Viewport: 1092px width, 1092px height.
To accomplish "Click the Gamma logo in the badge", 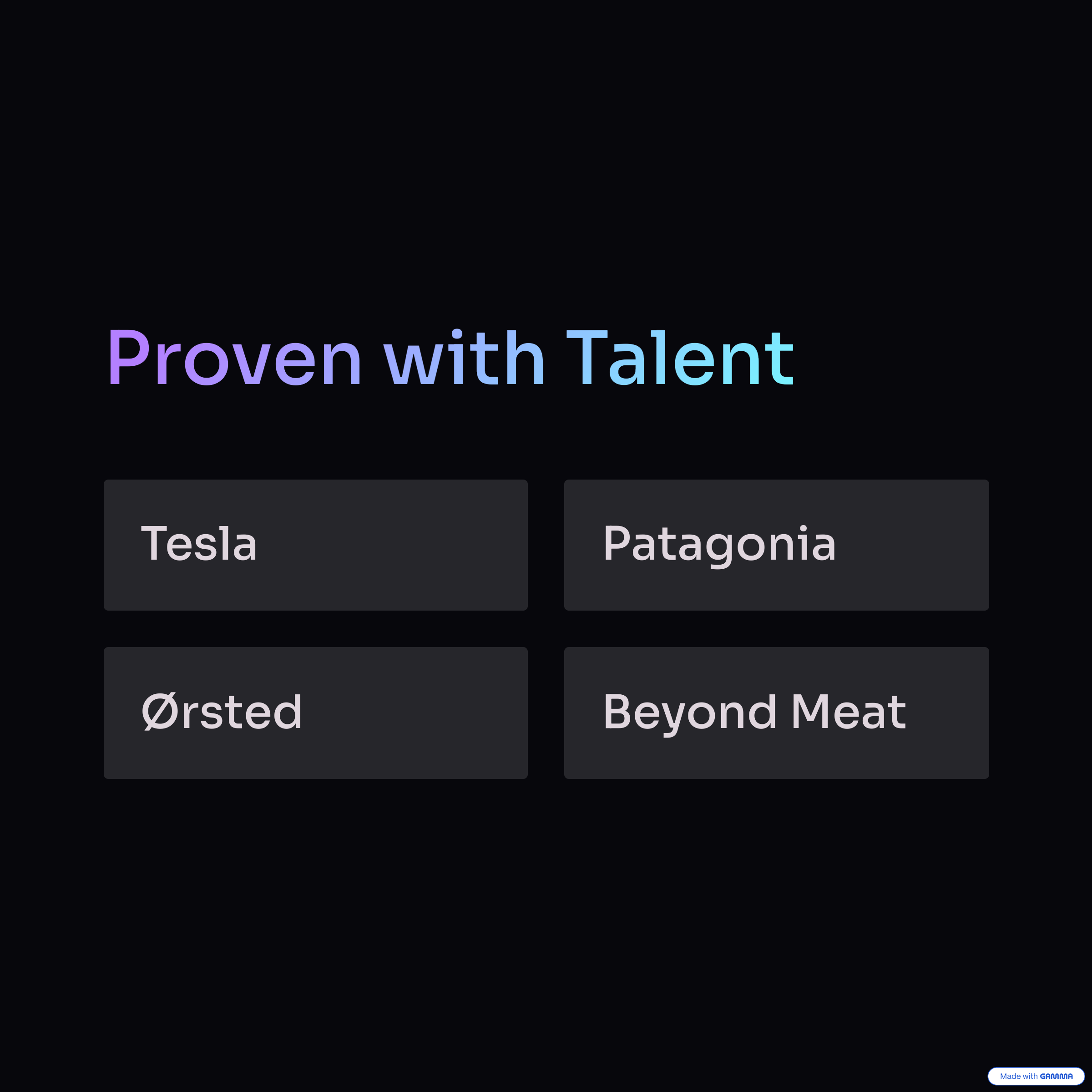I will tap(1056, 1076).
